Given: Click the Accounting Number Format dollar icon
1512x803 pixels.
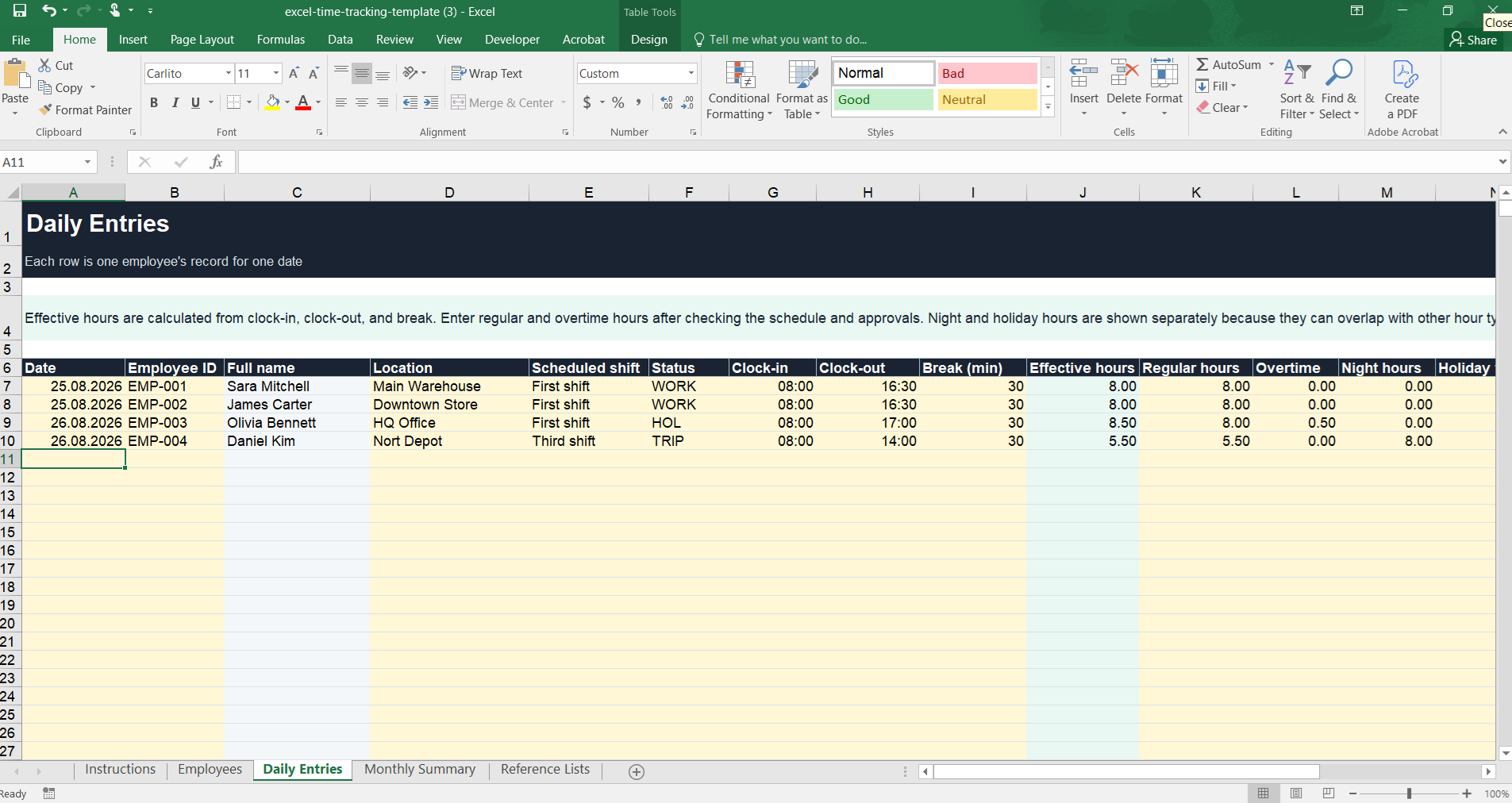Looking at the screenshot, I should 587,102.
